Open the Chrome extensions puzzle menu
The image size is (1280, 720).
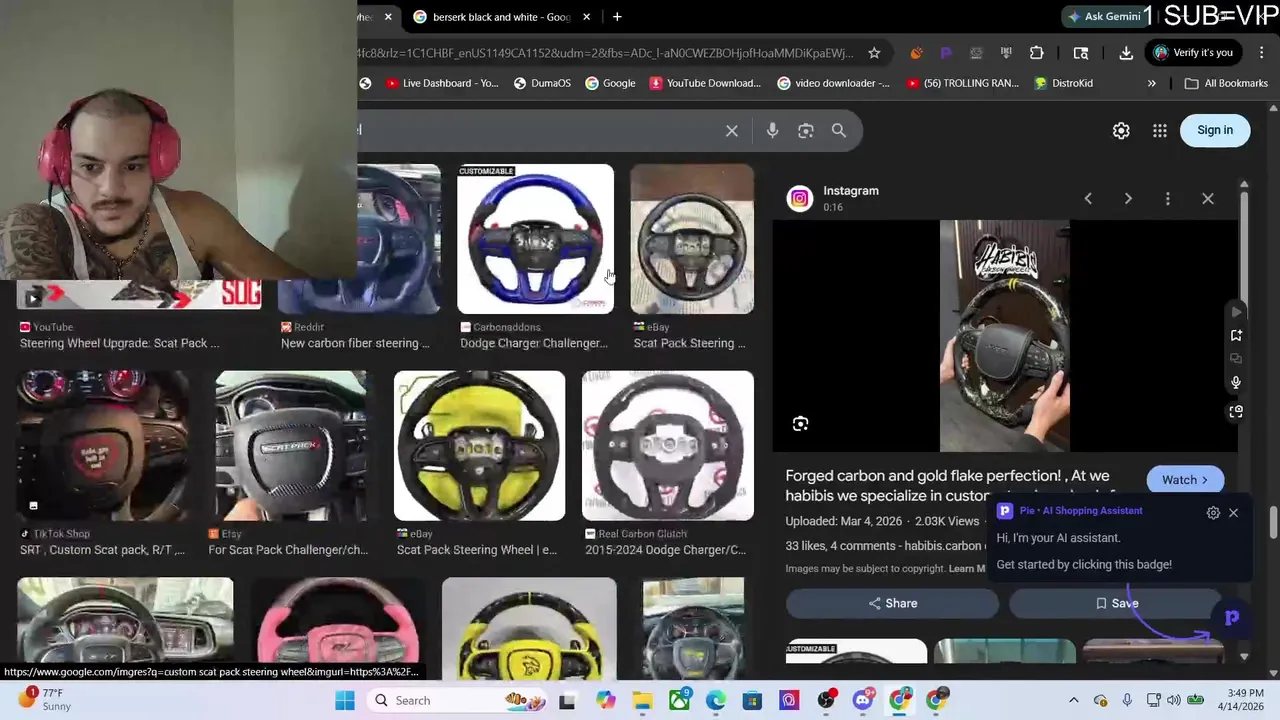1037,53
